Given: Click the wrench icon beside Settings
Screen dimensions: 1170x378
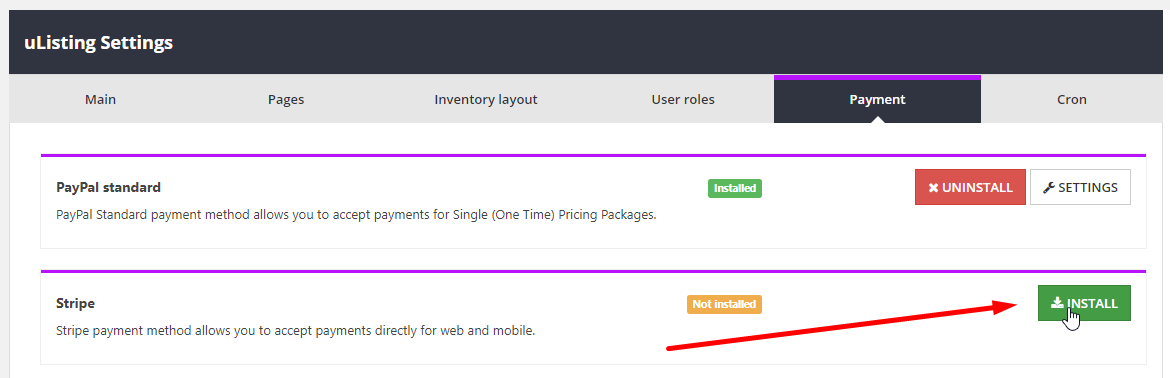Looking at the screenshot, I should tap(1048, 188).
